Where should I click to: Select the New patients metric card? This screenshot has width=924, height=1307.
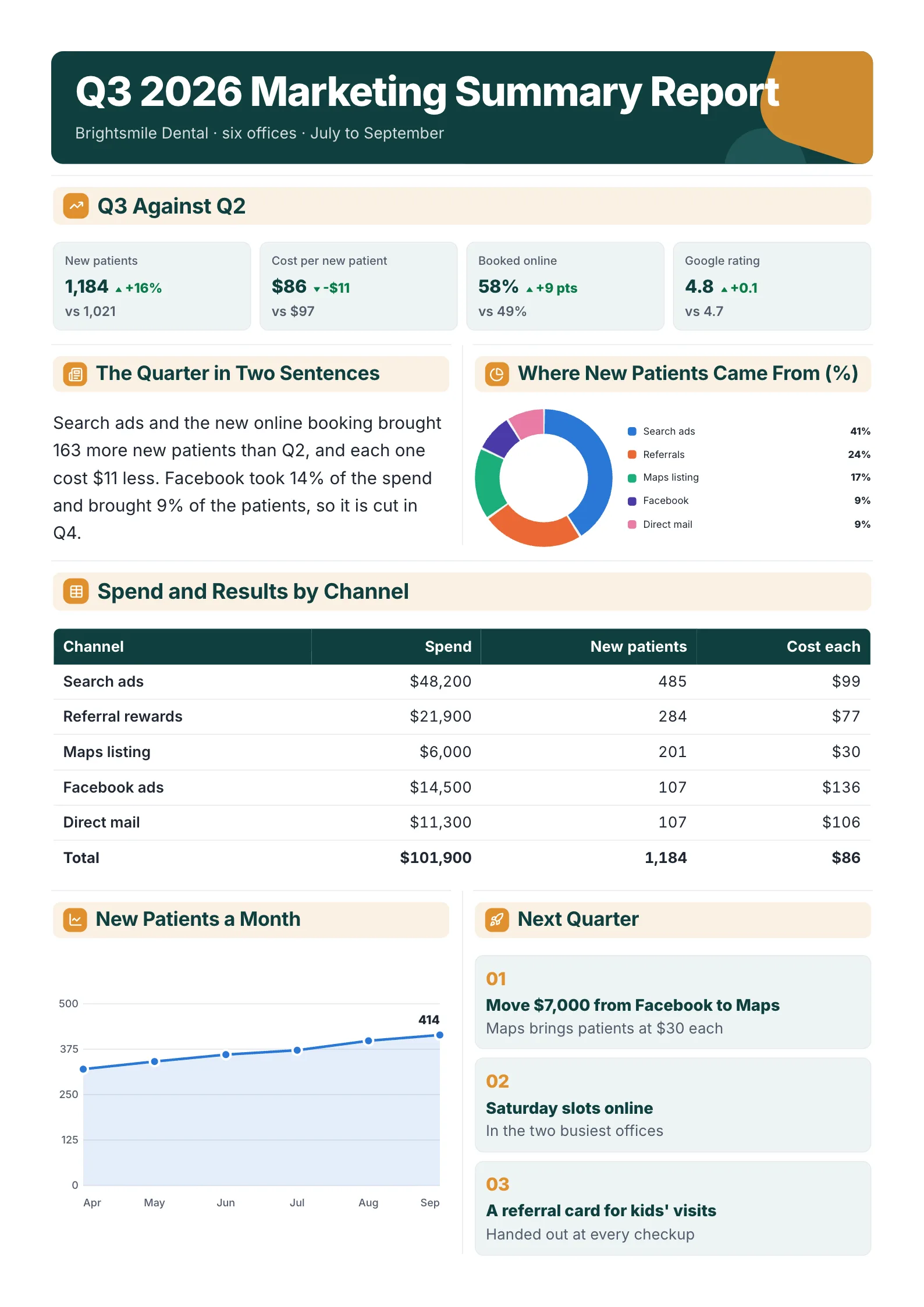[x=152, y=286]
